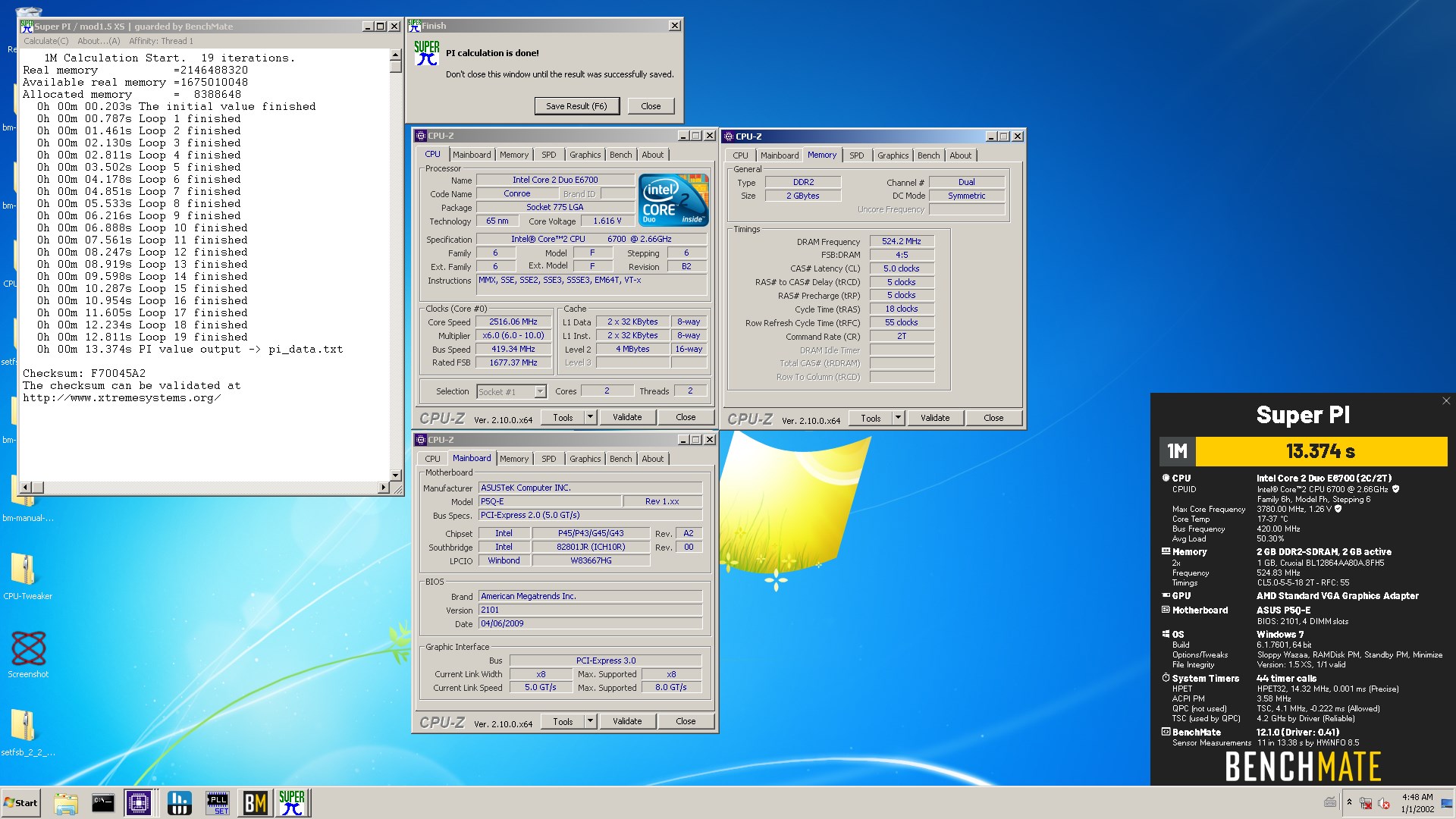Show hidden tray icons arrow
The height and width of the screenshot is (819, 1456).
(1349, 802)
